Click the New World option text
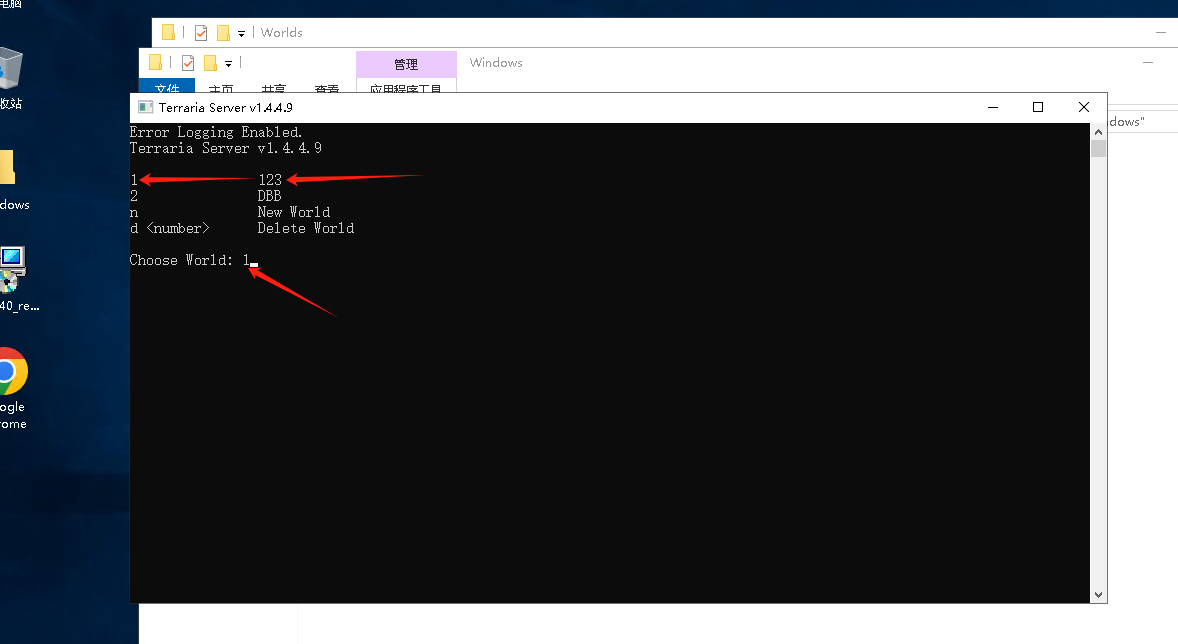This screenshot has width=1178, height=644. 294,212
